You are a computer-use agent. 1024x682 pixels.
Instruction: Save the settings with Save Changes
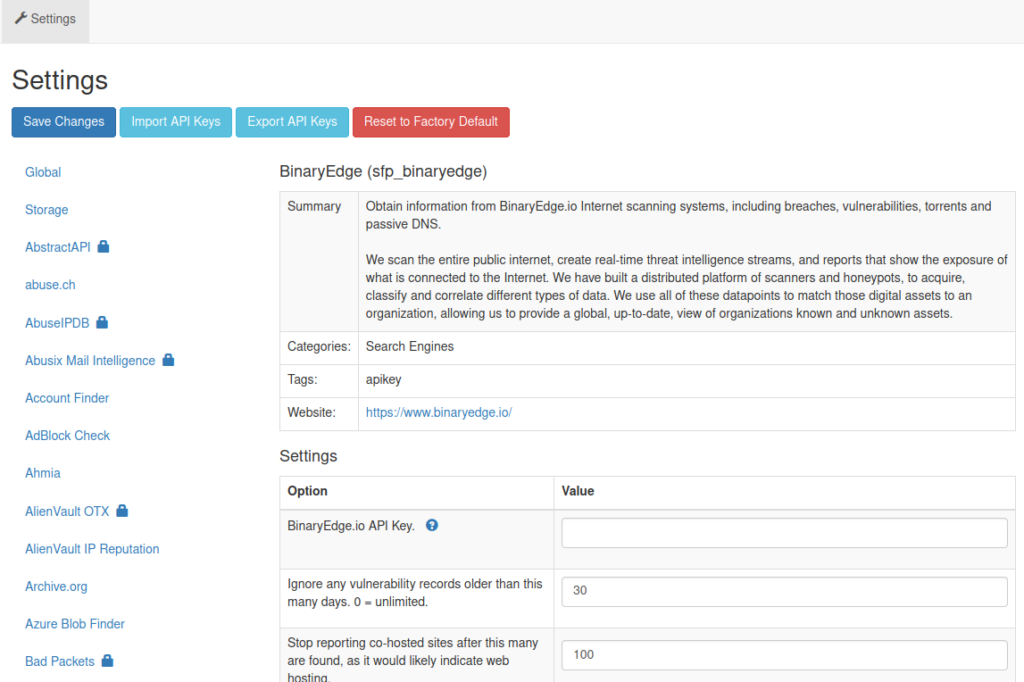(63, 122)
